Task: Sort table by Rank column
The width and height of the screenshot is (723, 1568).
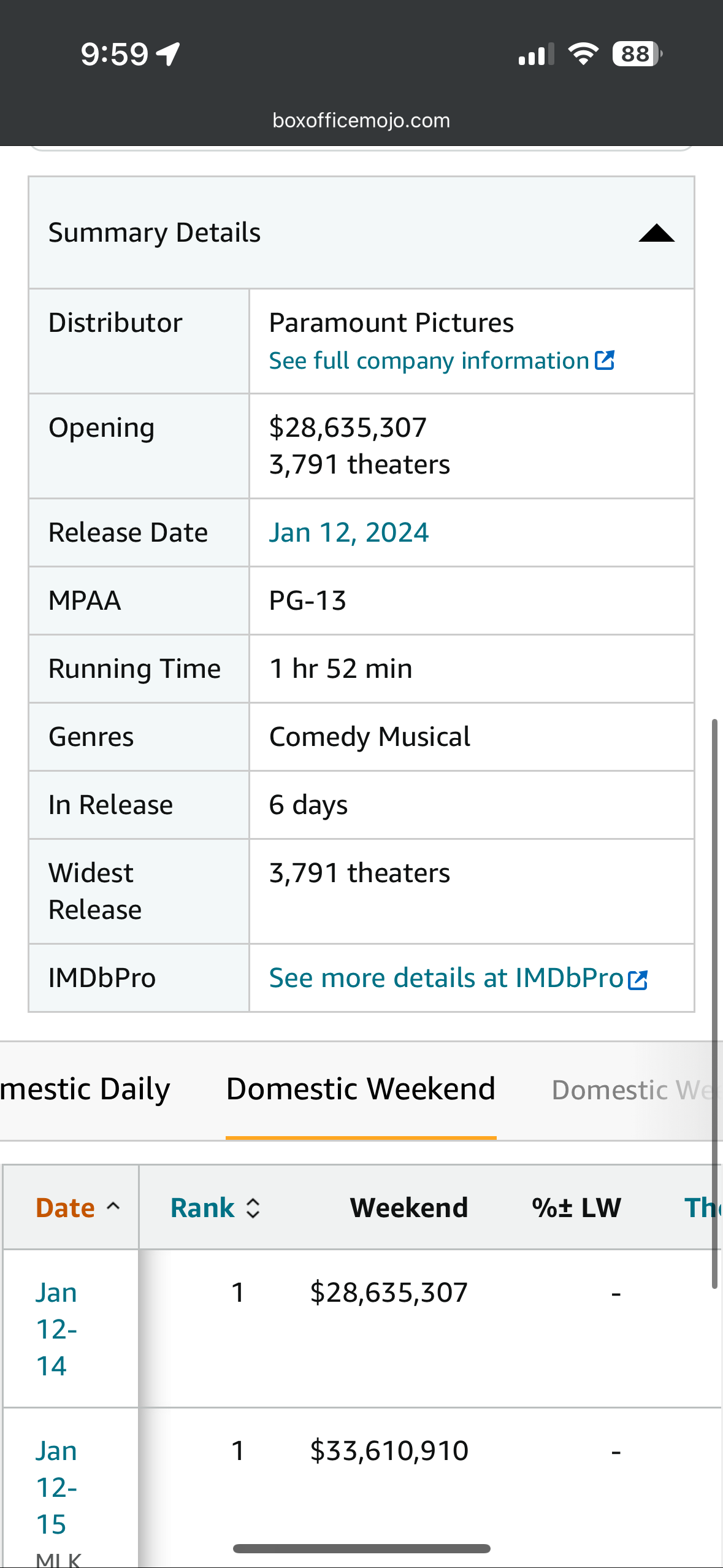Action: (x=202, y=1208)
